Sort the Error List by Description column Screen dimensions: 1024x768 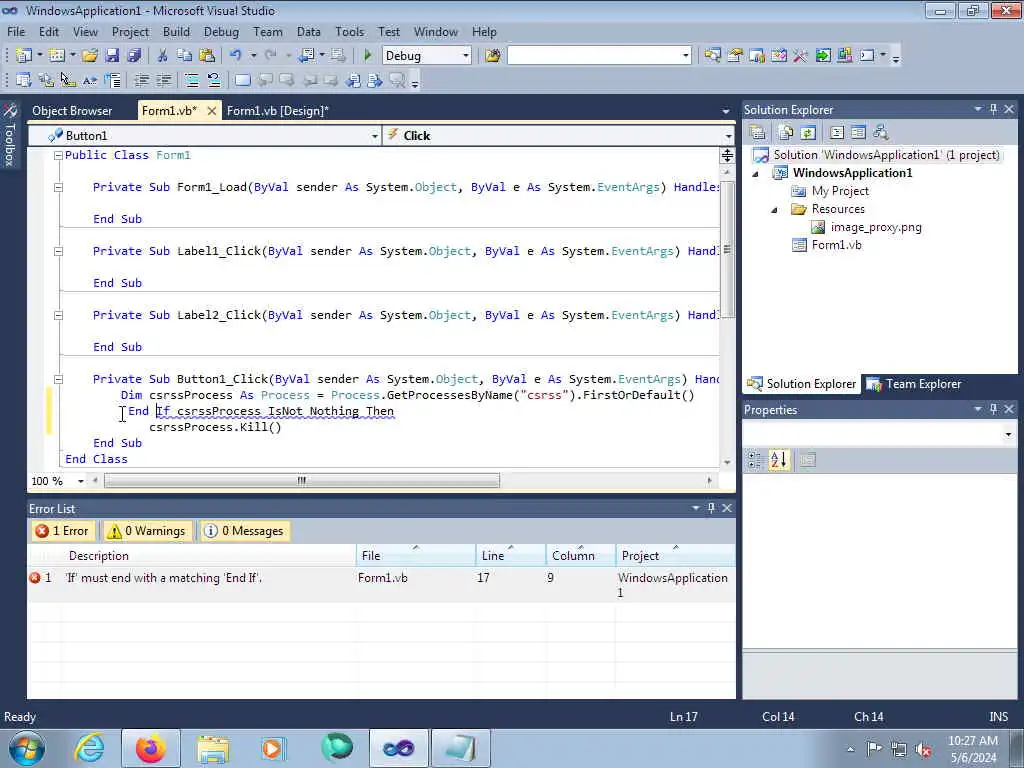pos(209,556)
